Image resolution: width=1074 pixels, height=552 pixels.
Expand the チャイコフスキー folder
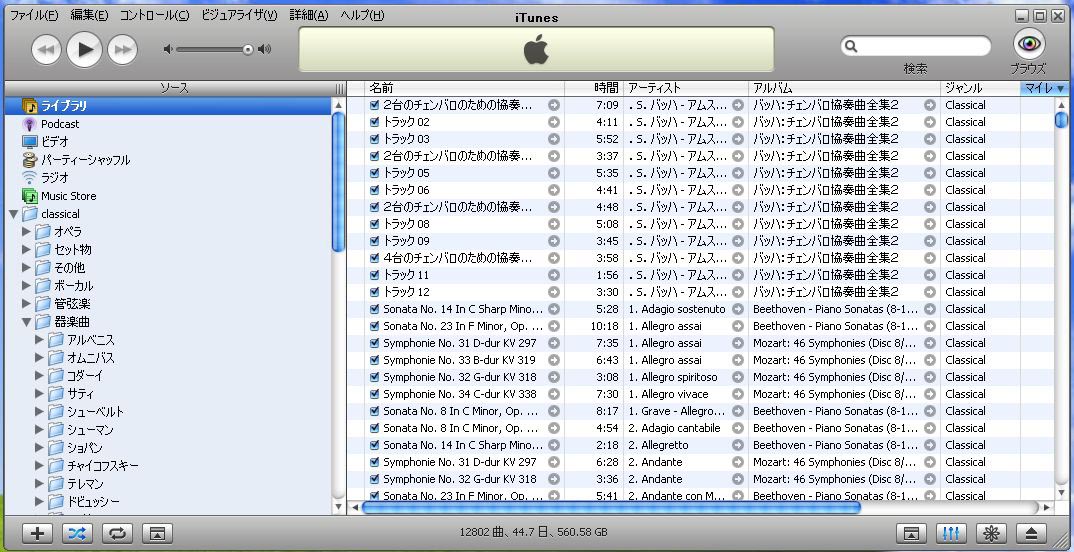39,466
